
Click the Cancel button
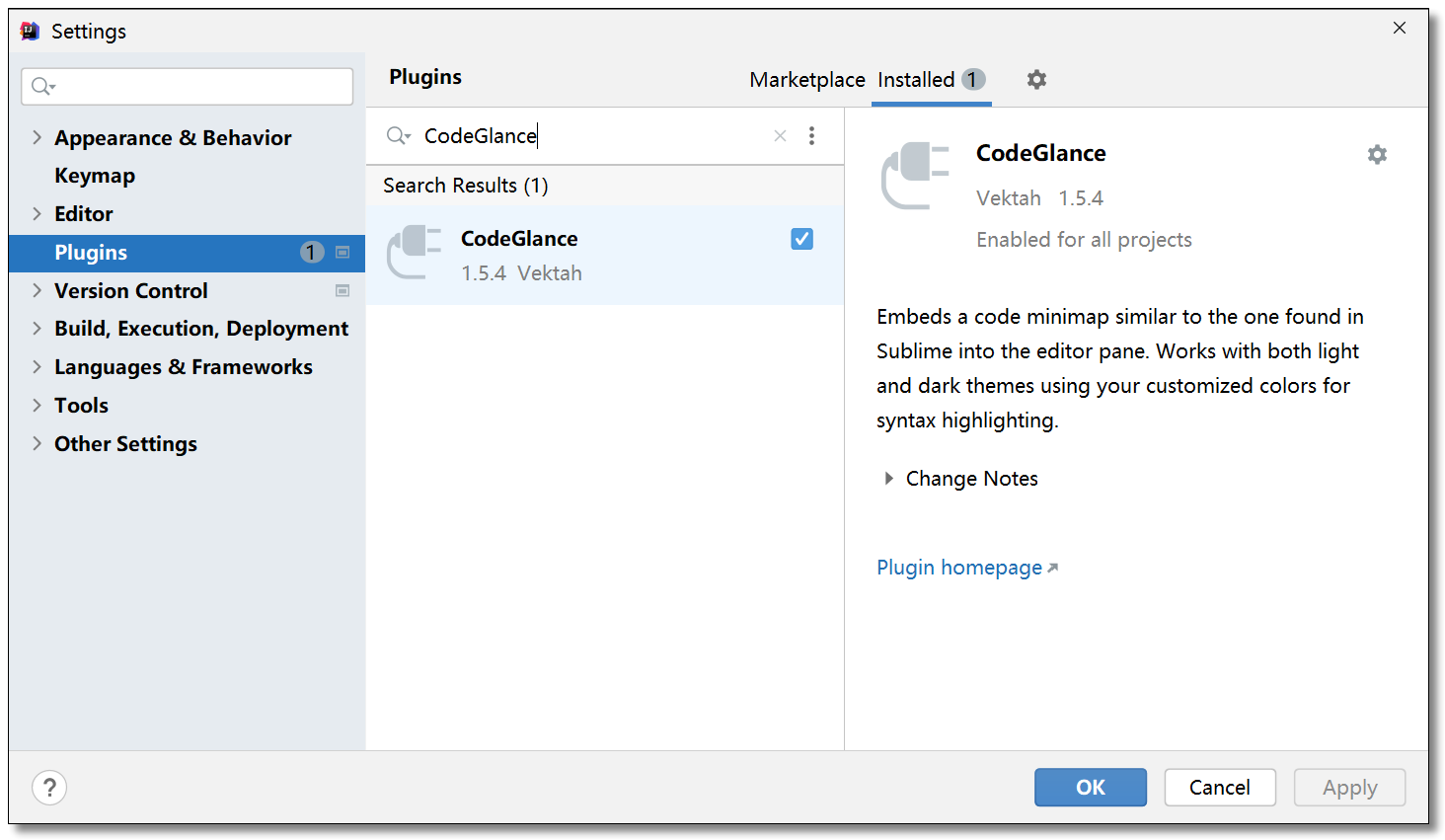1220,788
